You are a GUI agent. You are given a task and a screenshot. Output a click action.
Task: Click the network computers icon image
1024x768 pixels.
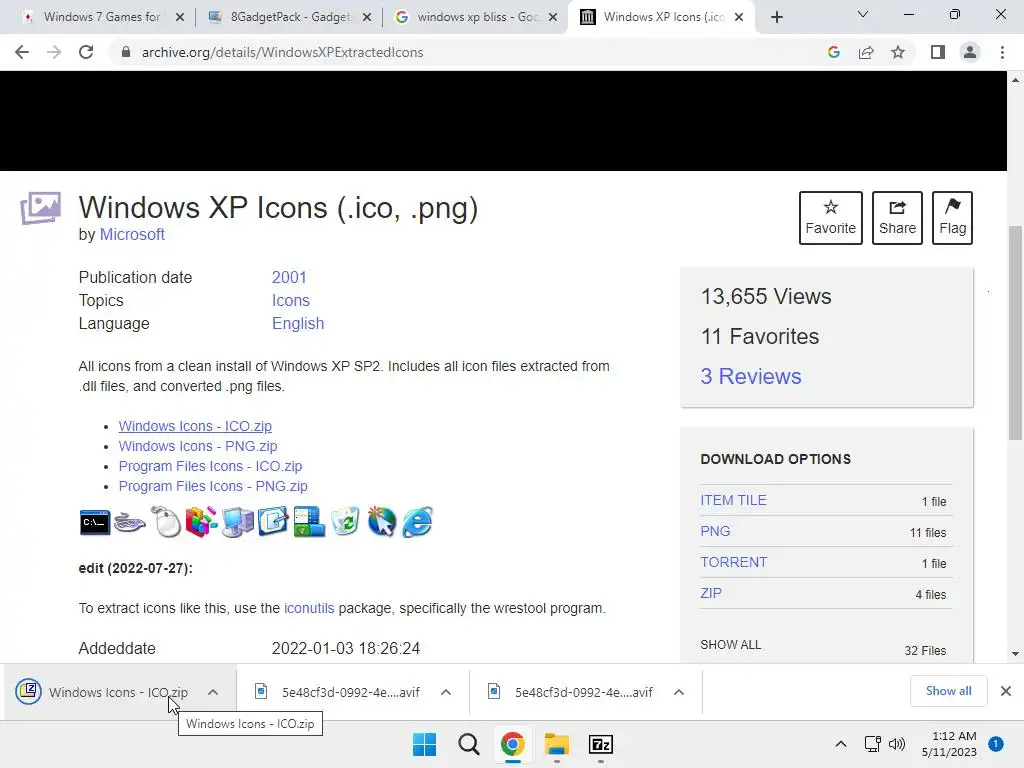pyautogui.click(x=238, y=522)
